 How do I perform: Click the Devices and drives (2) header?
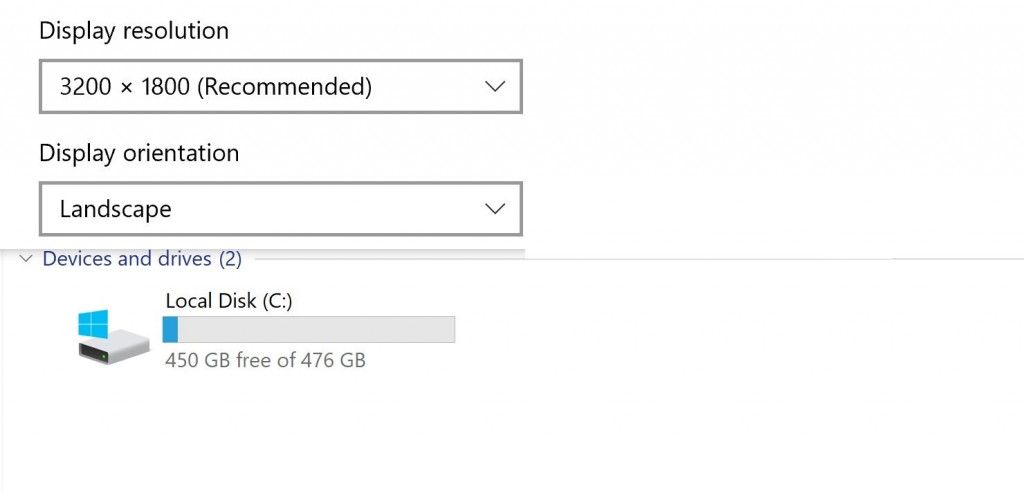142,259
